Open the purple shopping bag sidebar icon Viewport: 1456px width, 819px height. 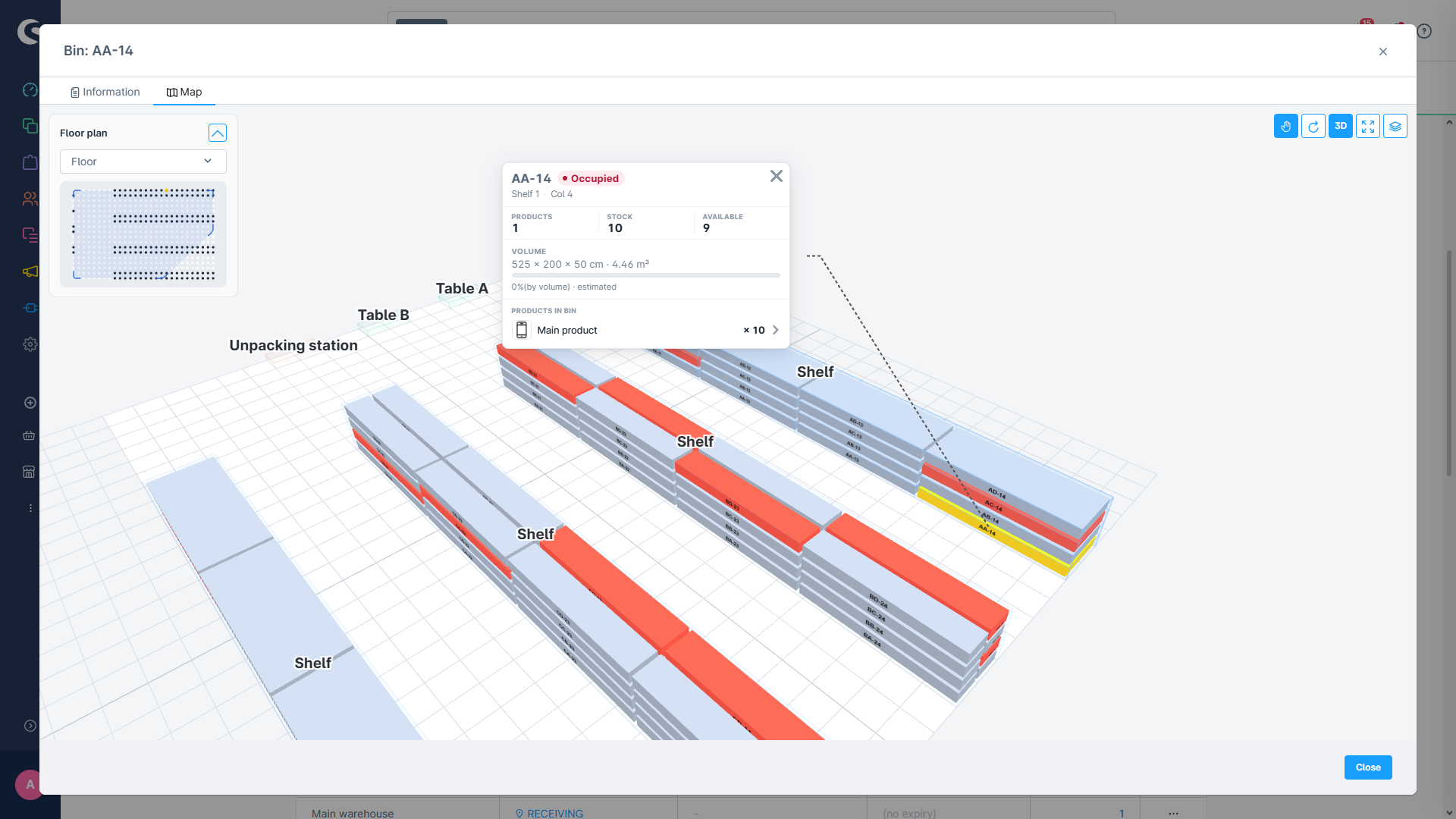click(x=30, y=162)
